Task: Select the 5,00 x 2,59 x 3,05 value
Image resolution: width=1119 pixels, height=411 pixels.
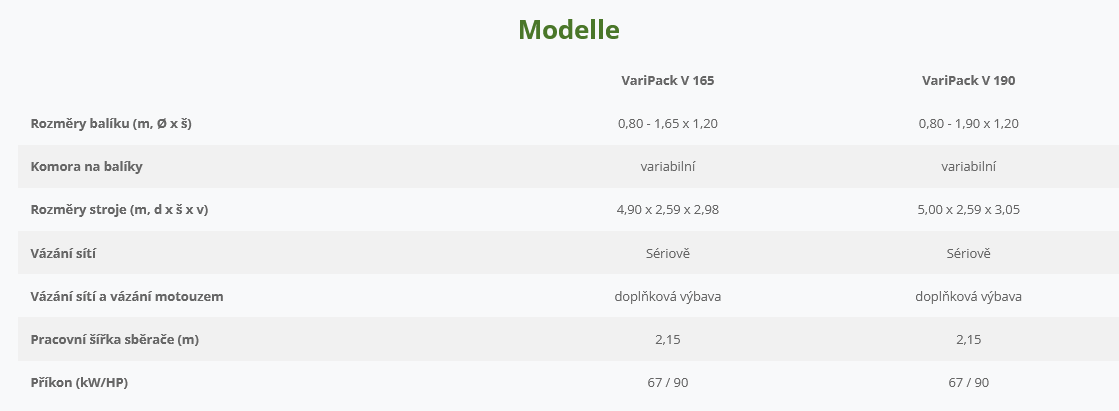Action: coord(968,210)
